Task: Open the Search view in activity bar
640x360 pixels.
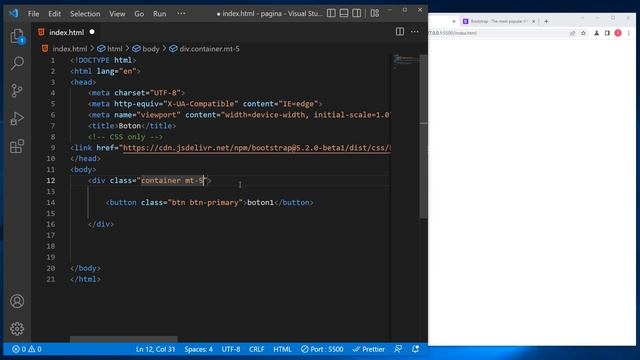Action: tap(17, 63)
